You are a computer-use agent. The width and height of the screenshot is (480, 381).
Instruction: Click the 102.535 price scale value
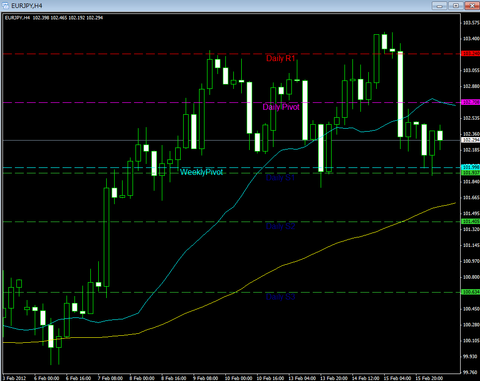tap(471, 118)
